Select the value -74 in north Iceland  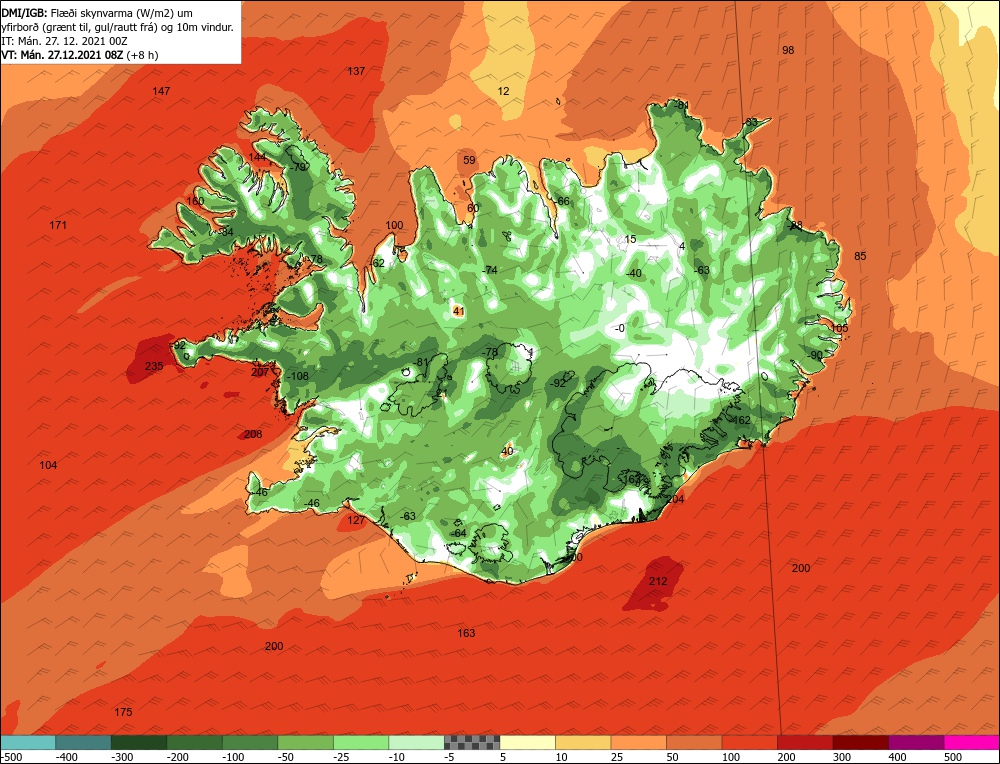pos(489,270)
